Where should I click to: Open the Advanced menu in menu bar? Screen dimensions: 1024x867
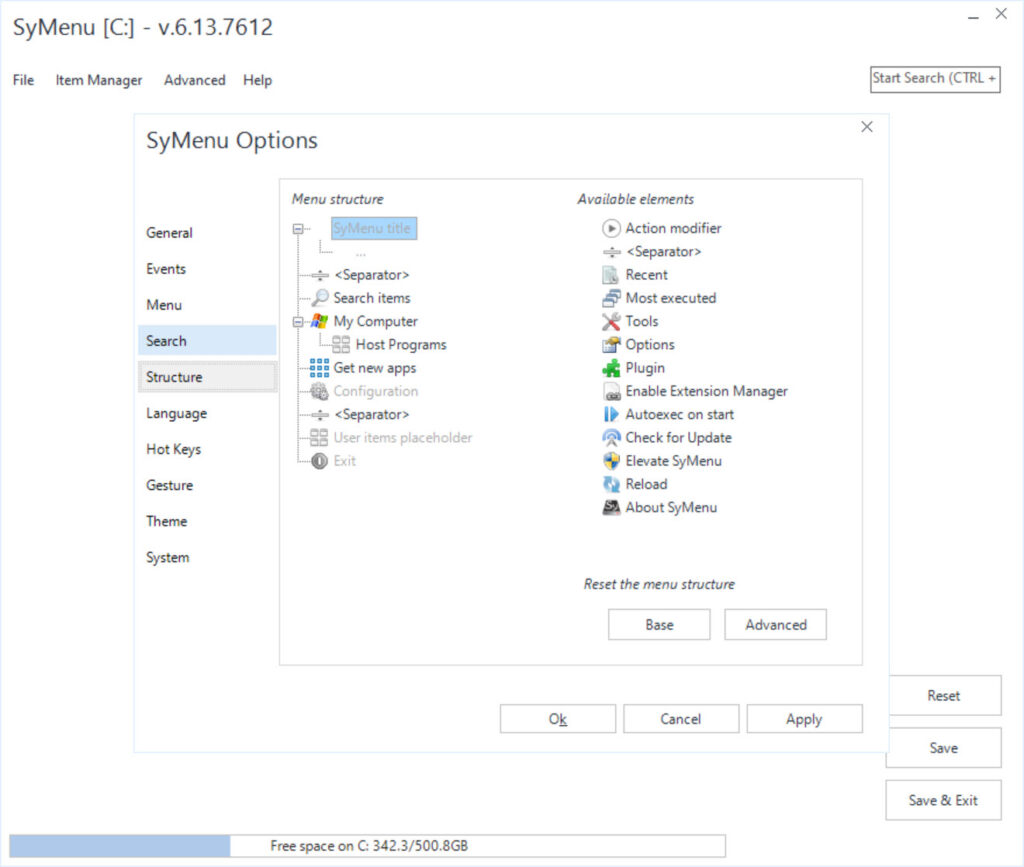[x=195, y=80]
